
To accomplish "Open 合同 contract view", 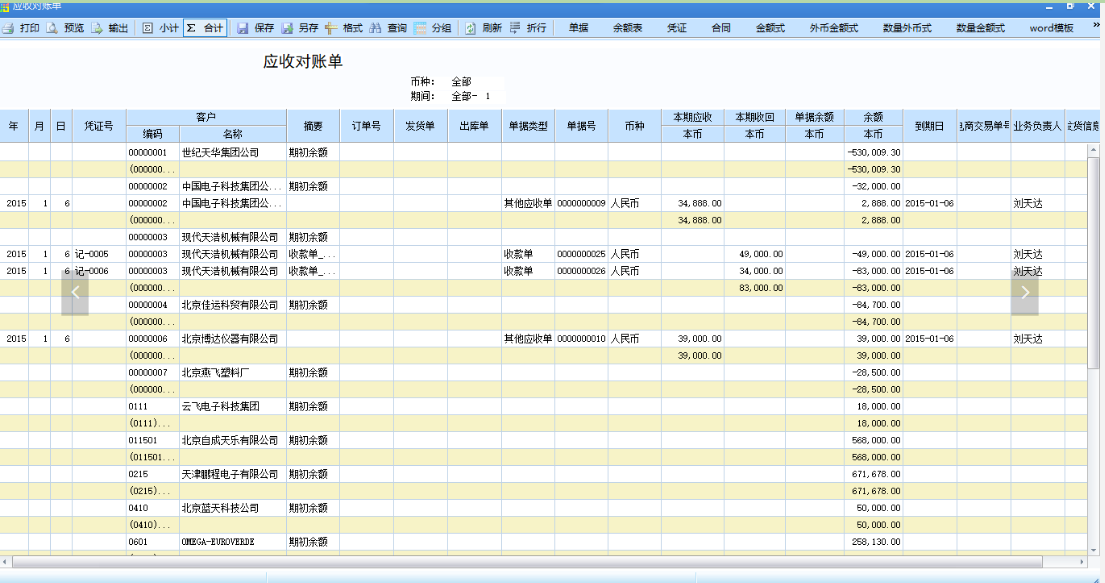I will point(721,28).
